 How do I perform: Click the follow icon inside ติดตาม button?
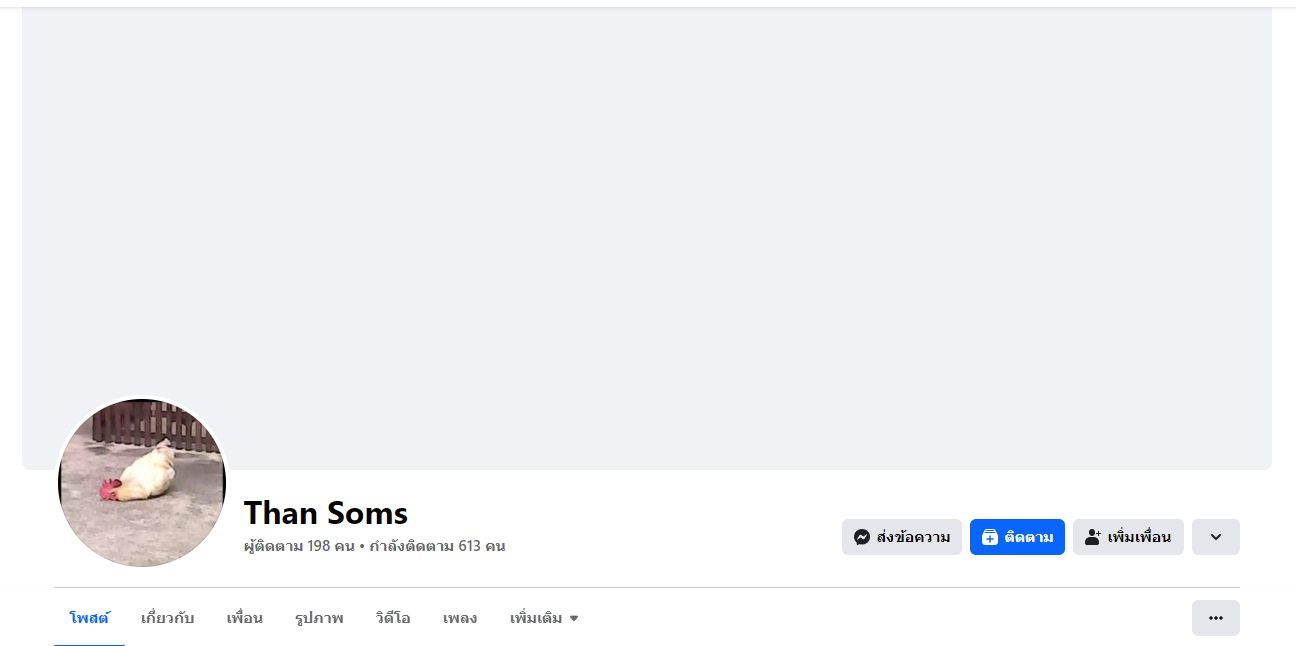990,537
